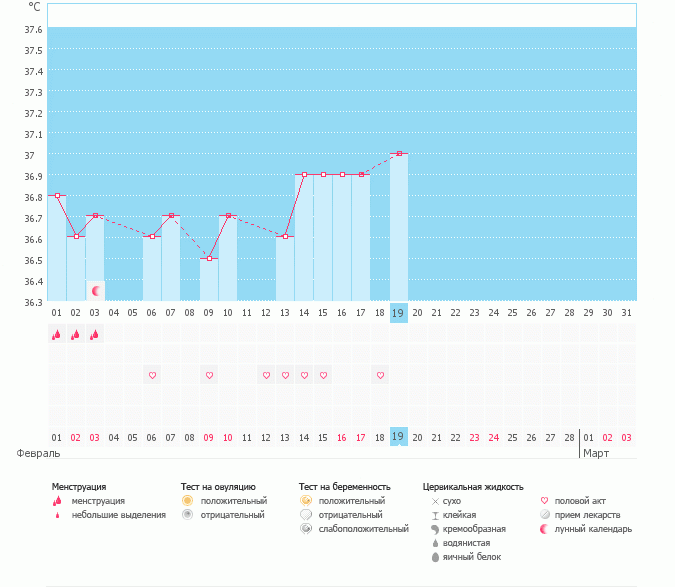Select the egg white cervical fluid legend icon

(435, 557)
